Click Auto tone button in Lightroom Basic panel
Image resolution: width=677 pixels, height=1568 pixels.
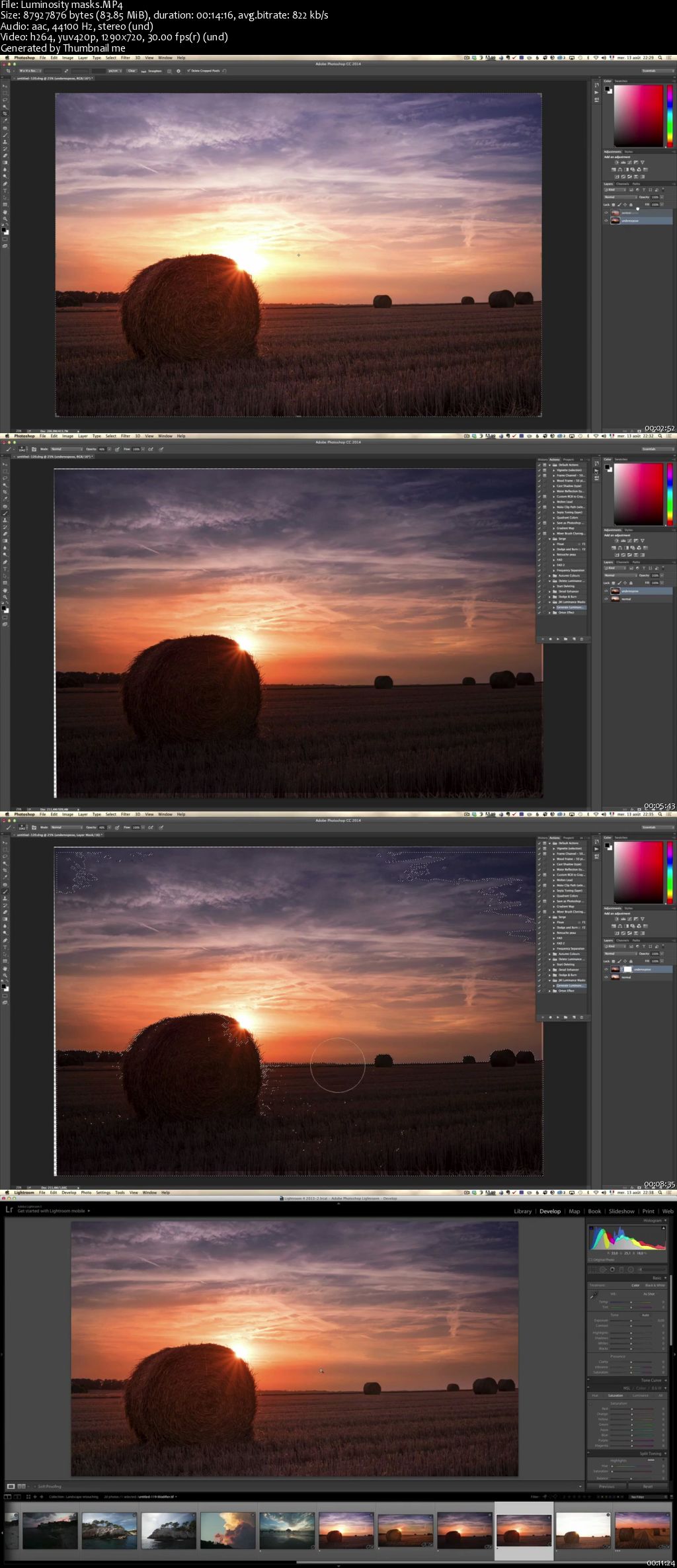point(645,1315)
